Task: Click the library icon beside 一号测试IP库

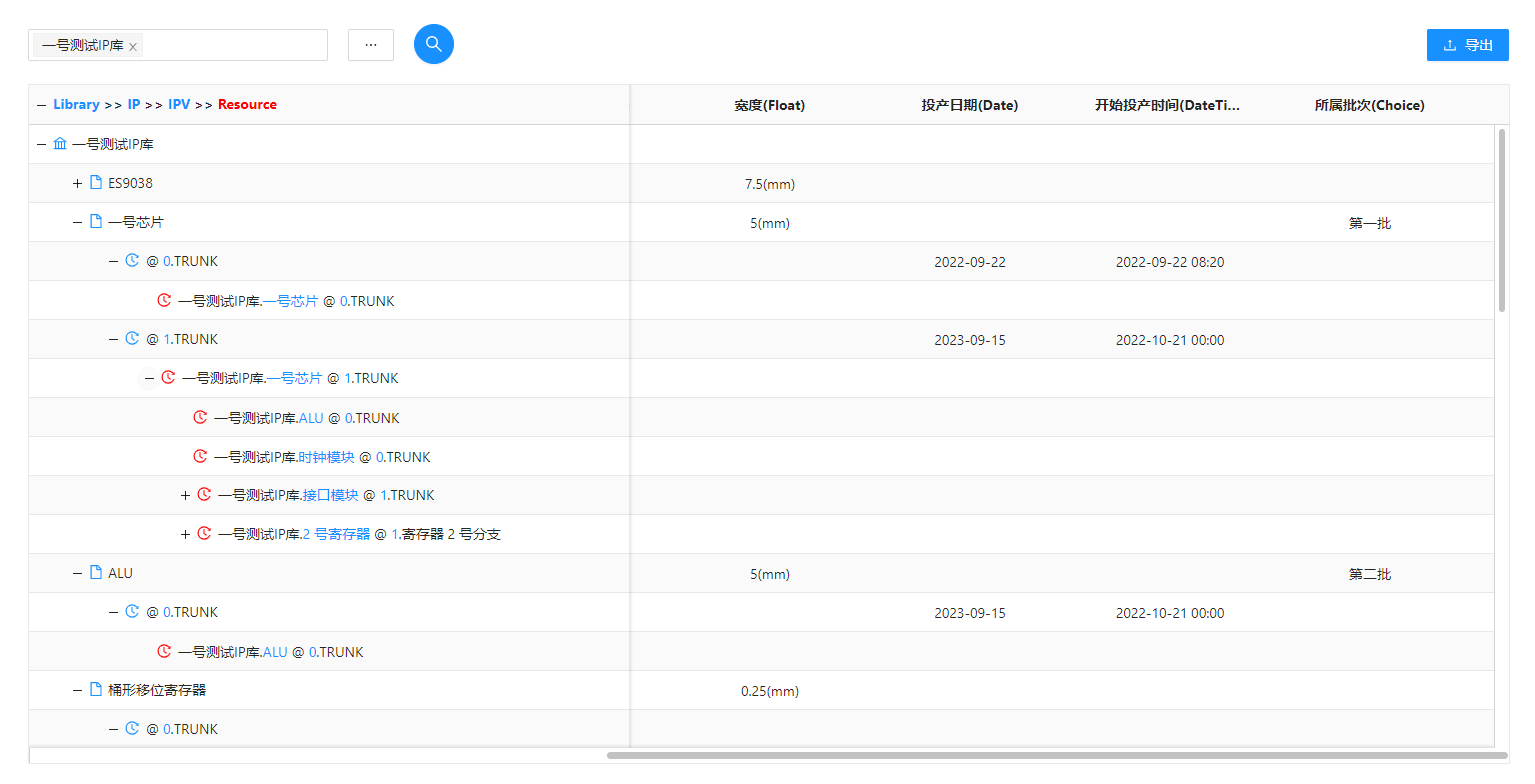Action: coord(60,144)
